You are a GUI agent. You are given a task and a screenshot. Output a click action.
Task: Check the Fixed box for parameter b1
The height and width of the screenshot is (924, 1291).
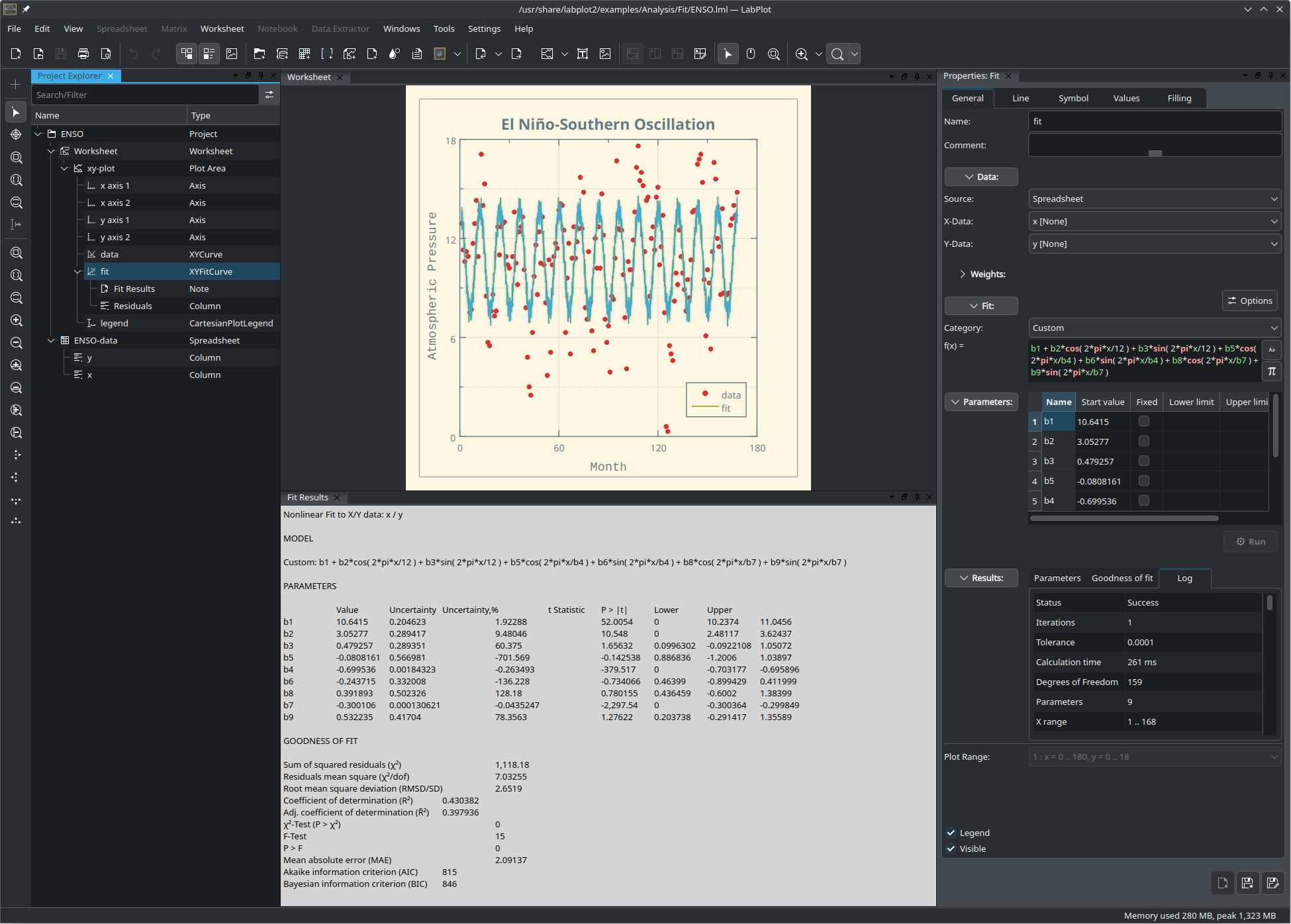(x=1143, y=422)
